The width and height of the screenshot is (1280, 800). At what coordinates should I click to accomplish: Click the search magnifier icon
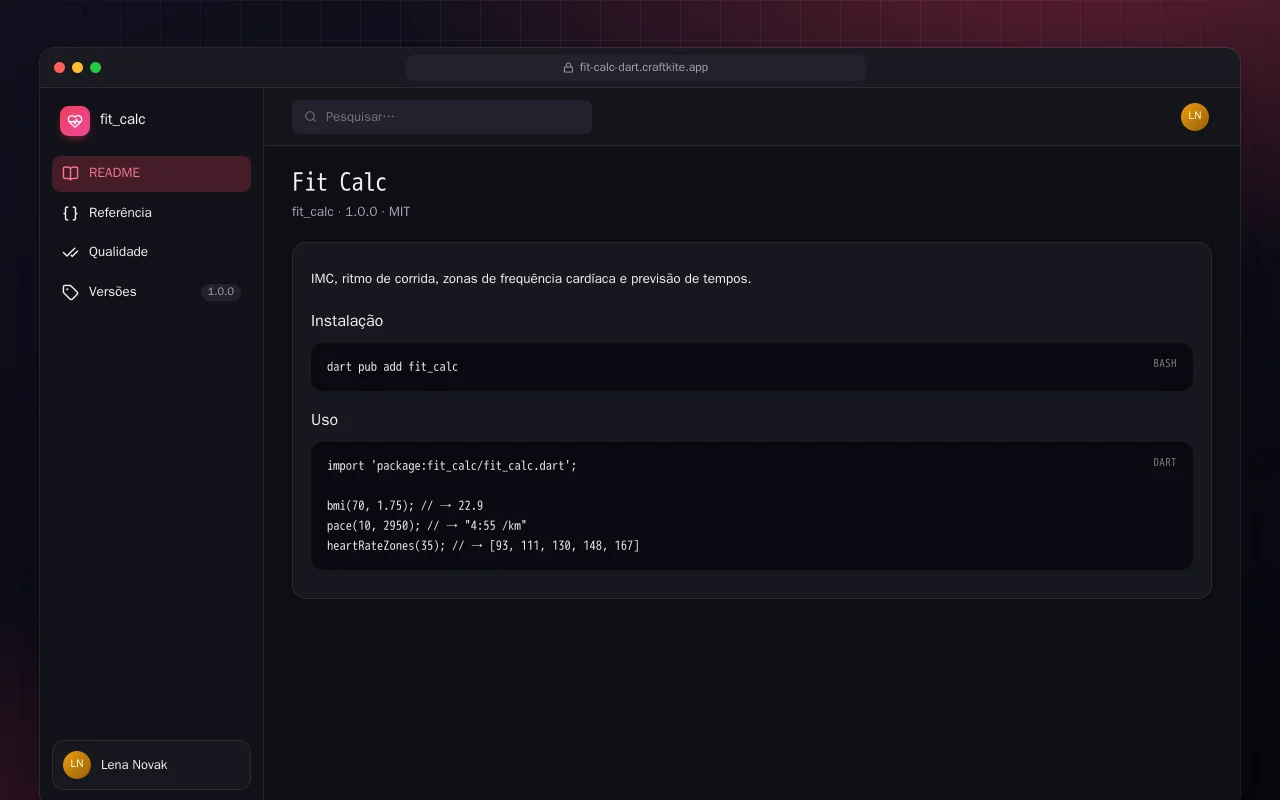pos(311,117)
